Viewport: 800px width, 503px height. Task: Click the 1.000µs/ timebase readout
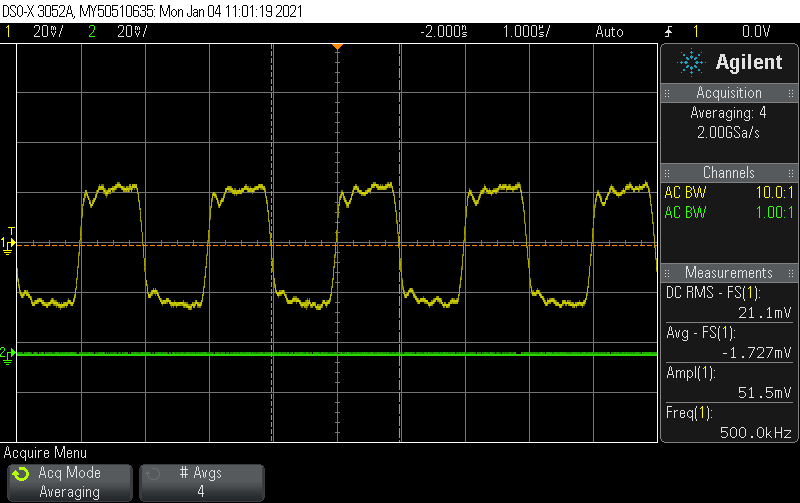[526, 31]
